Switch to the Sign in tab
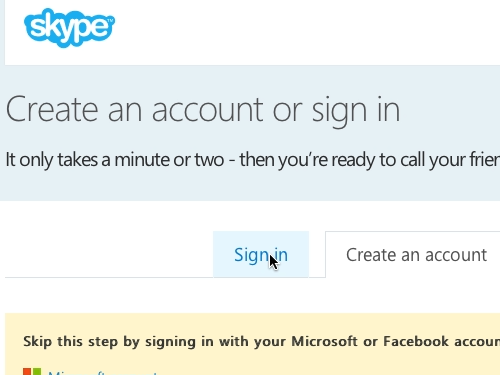Viewport: 500px width, 375px height. (x=261, y=254)
